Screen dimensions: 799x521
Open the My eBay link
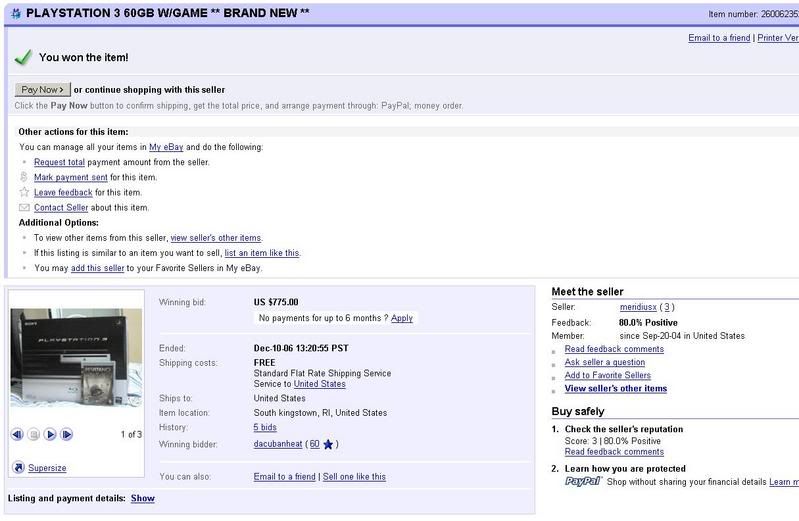[166, 147]
